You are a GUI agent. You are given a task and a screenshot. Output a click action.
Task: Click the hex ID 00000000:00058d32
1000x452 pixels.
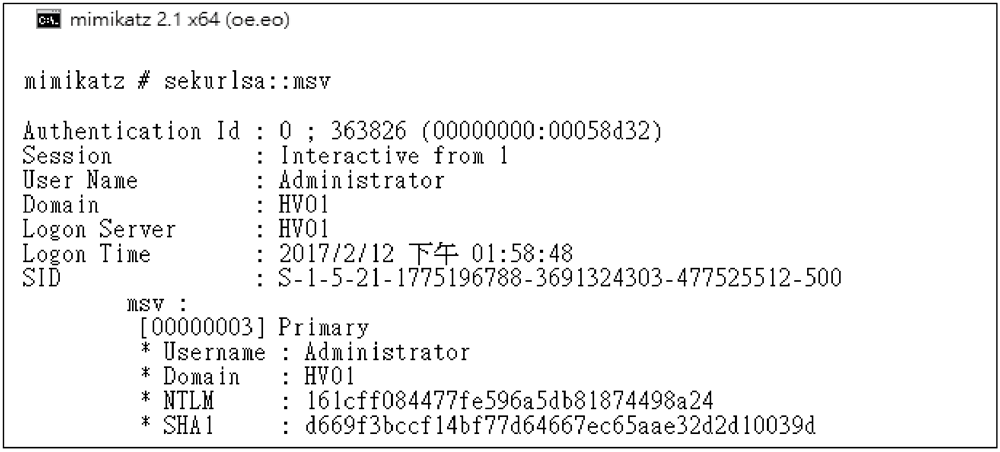click(x=541, y=131)
